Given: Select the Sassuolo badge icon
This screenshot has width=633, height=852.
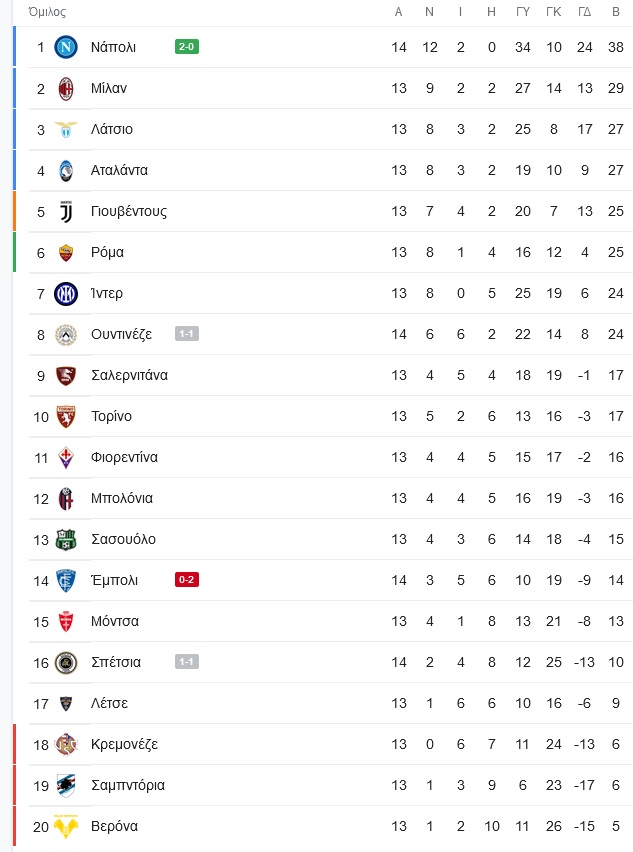Looking at the screenshot, I should pos(66,540).
